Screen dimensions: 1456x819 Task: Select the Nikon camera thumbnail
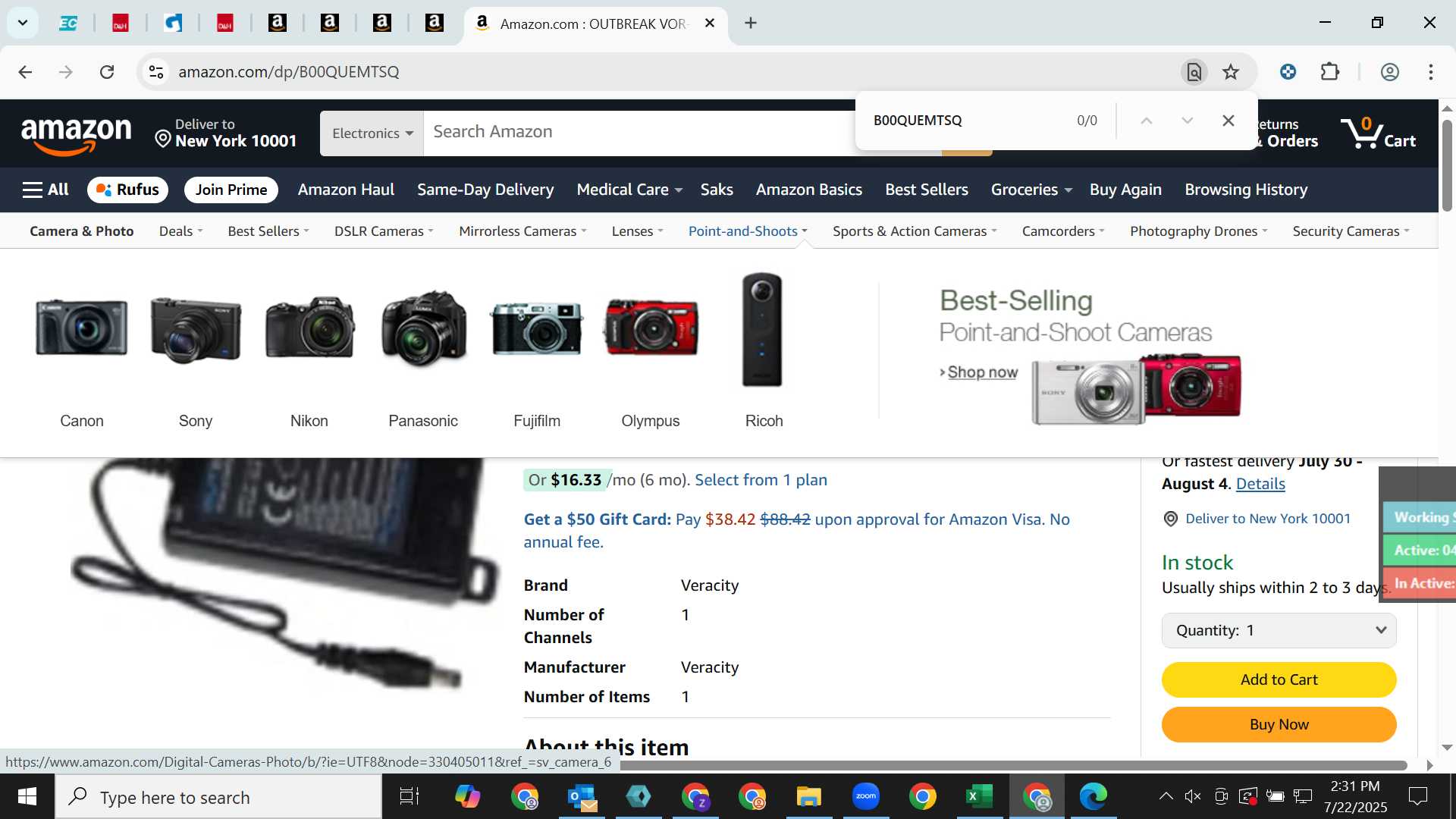tap(309, 328)
